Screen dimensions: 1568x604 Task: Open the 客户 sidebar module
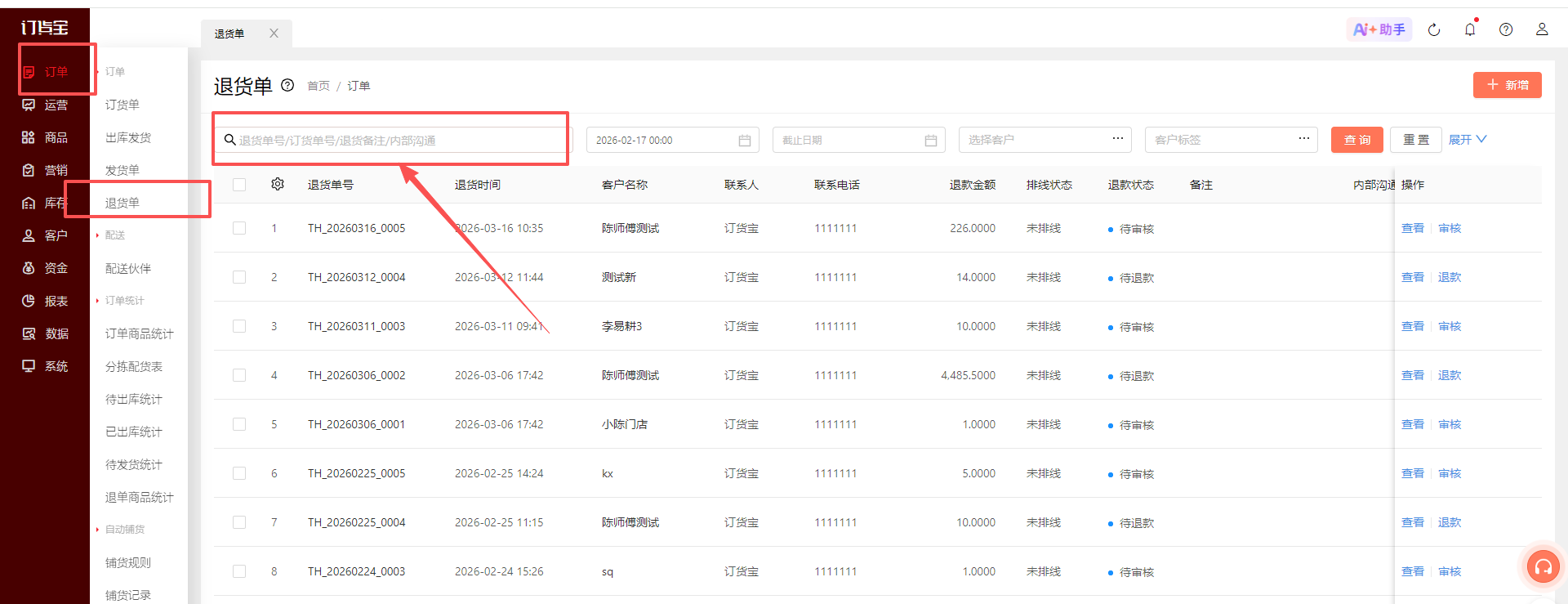[x=46, y=235]
